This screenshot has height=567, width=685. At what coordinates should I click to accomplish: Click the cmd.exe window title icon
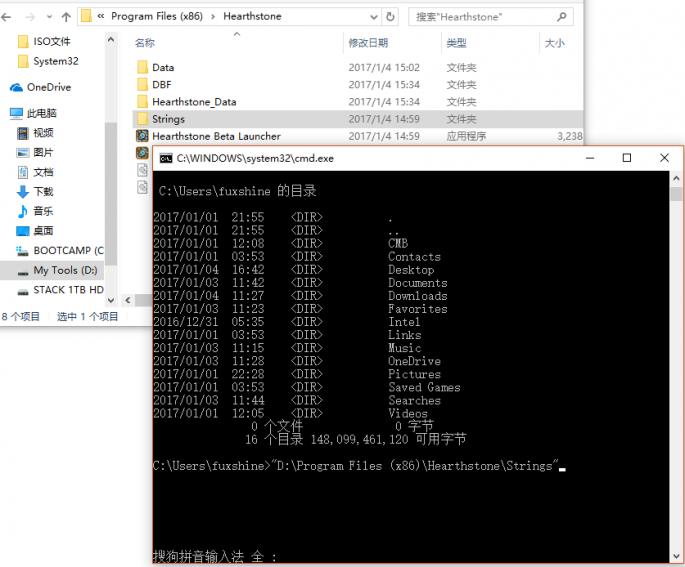click(165, 158)
